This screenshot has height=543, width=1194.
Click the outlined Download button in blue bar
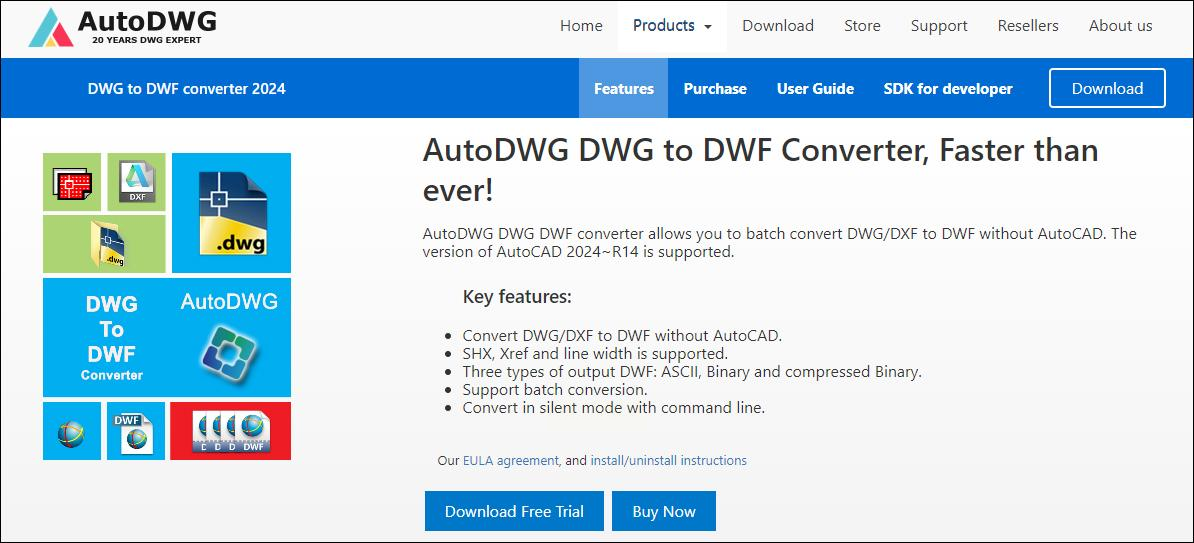click(1107, 88)
